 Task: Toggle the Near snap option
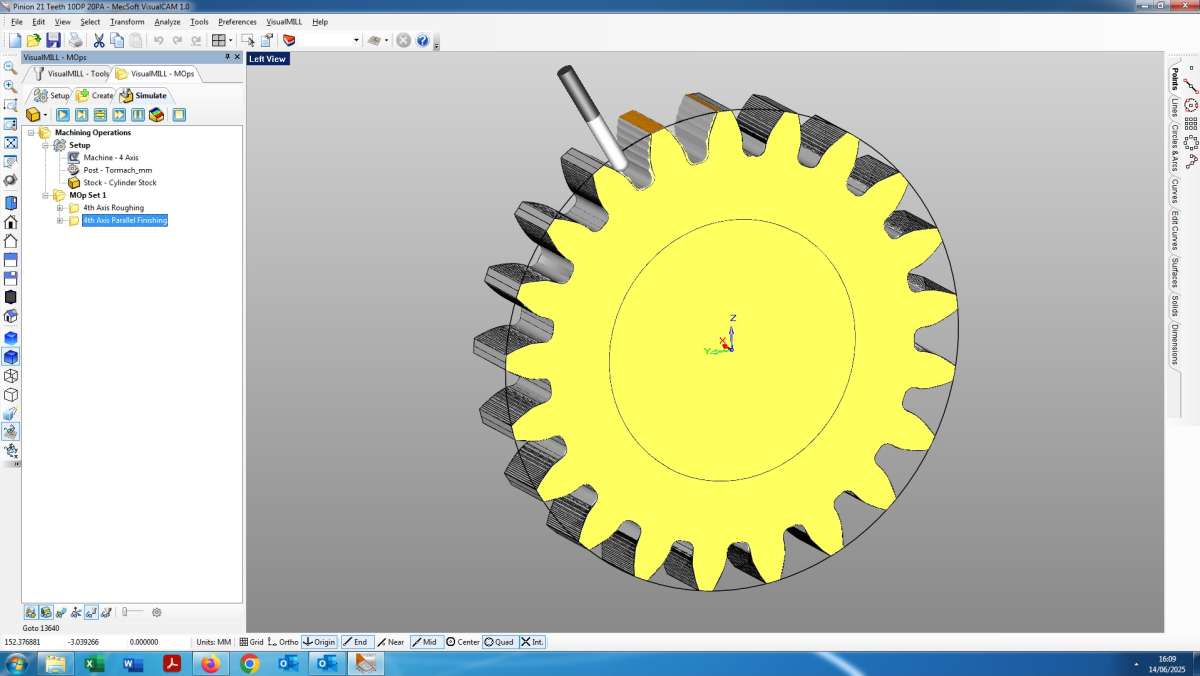pos(391,642)
